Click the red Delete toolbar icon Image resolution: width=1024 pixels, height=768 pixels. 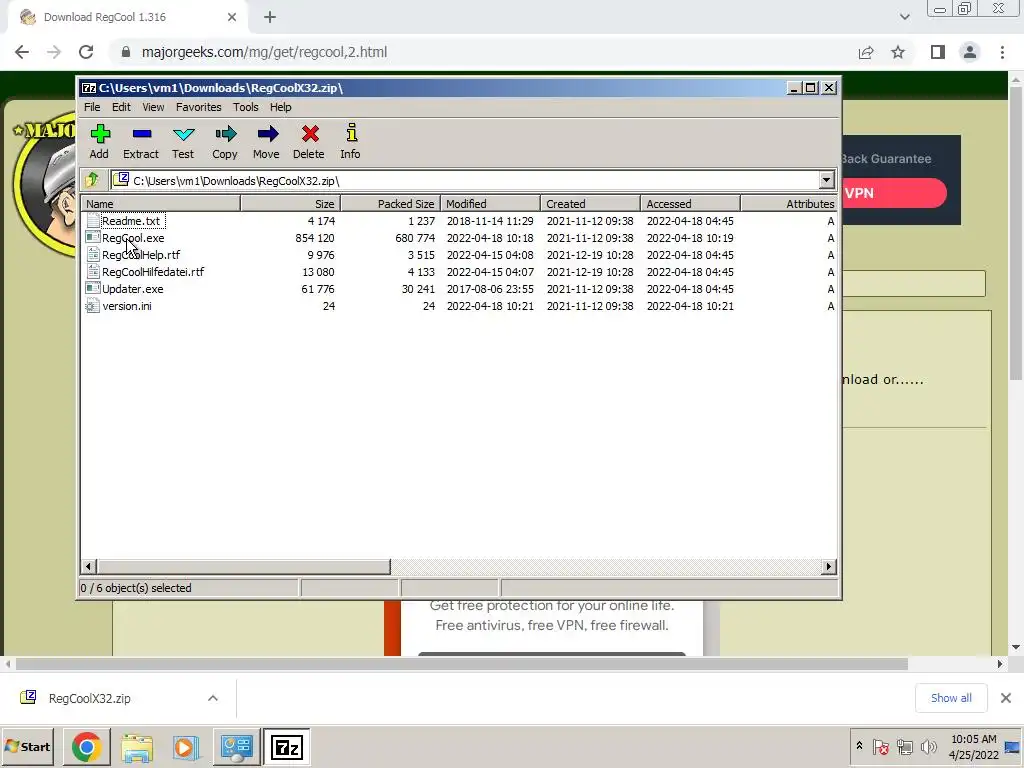[x=310, y=135]
